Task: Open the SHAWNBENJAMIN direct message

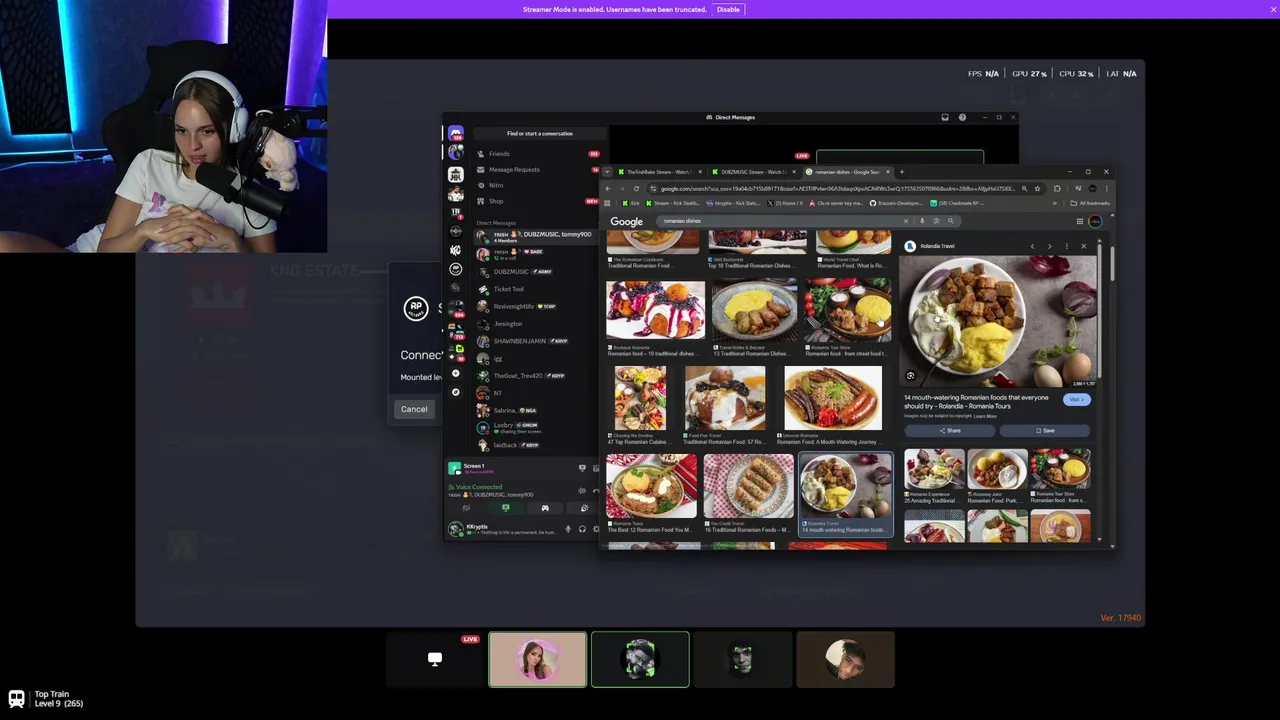Action: coord(538,341)
